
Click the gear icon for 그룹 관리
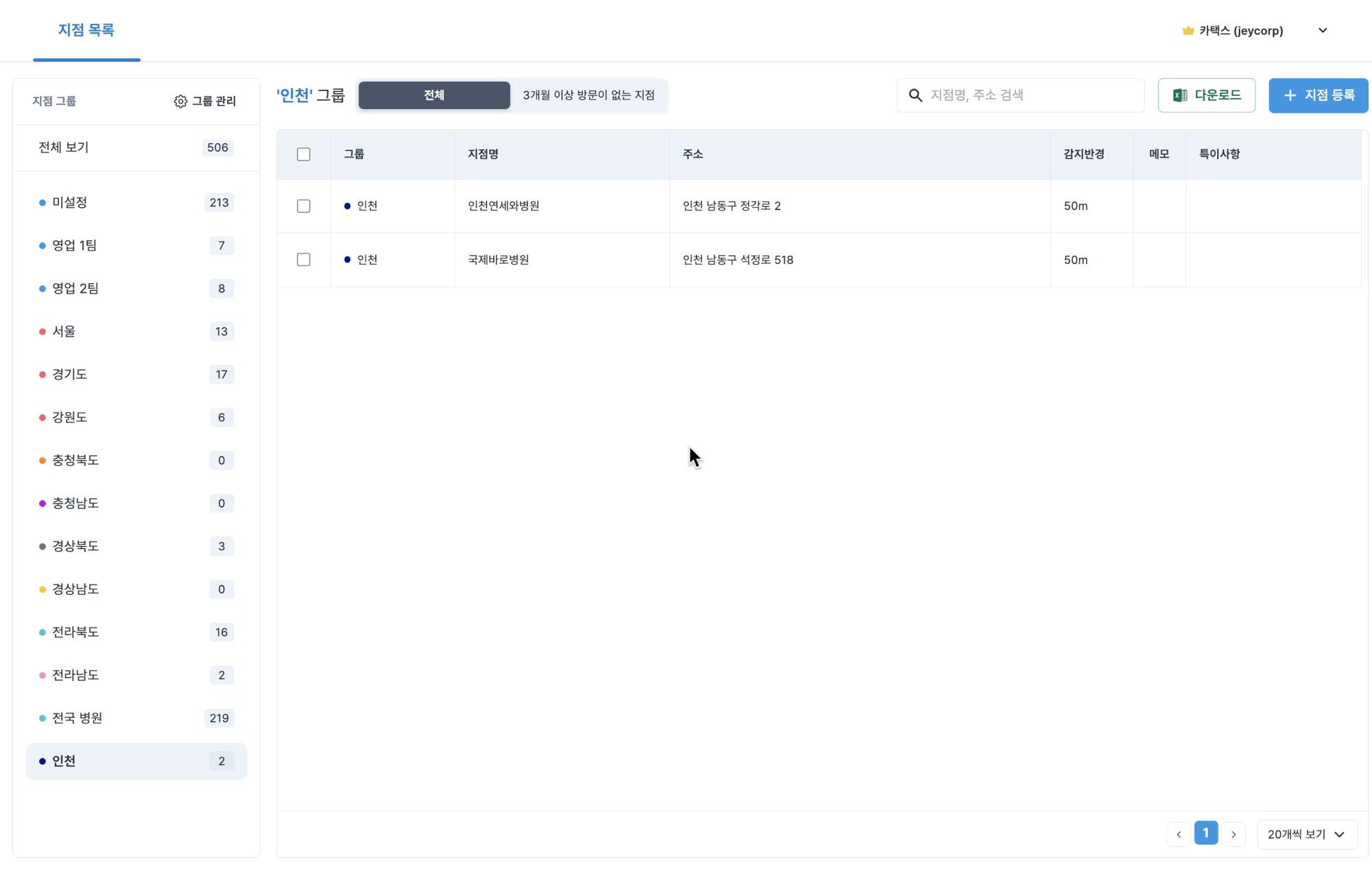180,102
